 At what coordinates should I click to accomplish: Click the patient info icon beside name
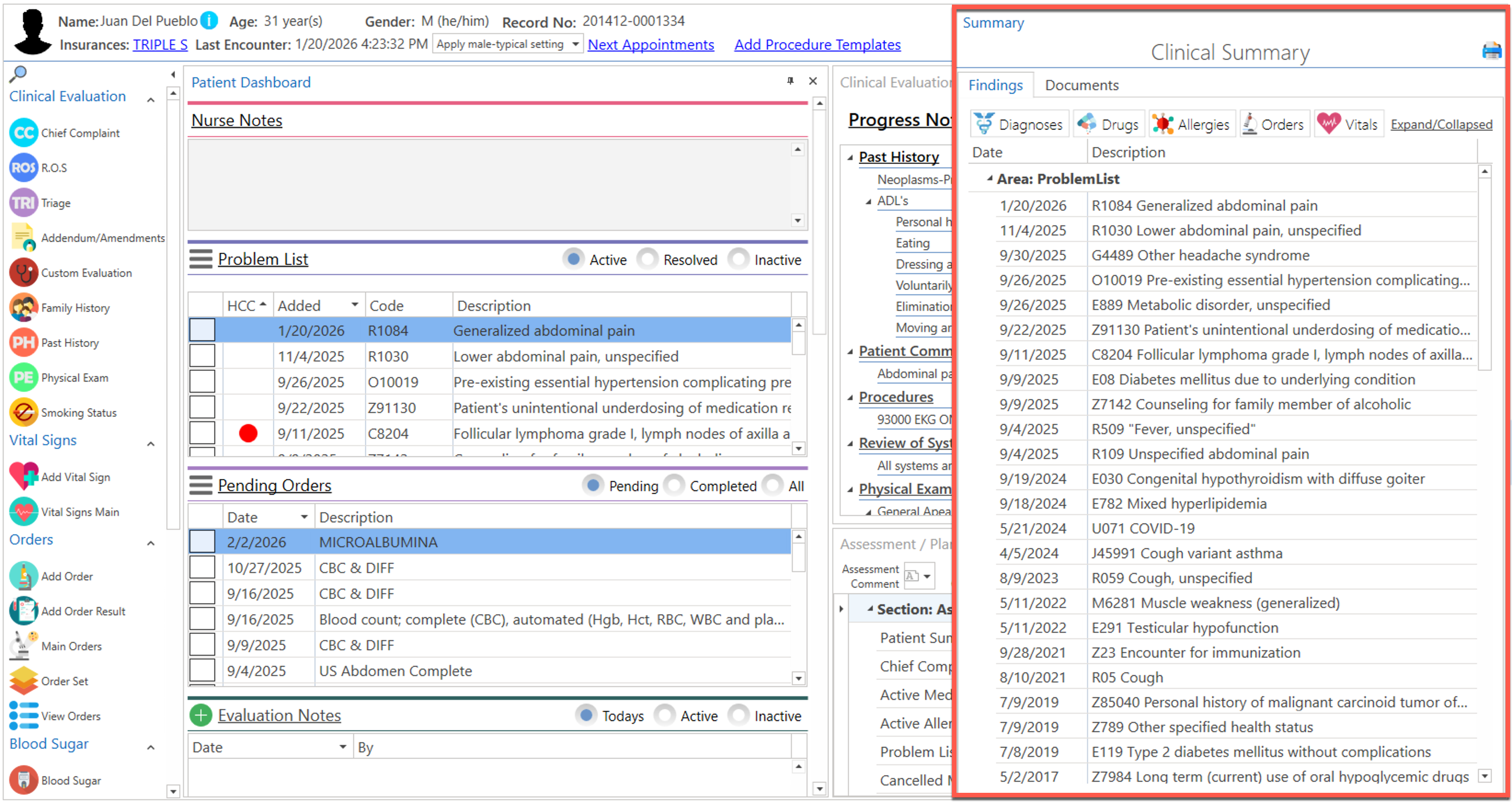pyautogui.click(x=209, y=21)
